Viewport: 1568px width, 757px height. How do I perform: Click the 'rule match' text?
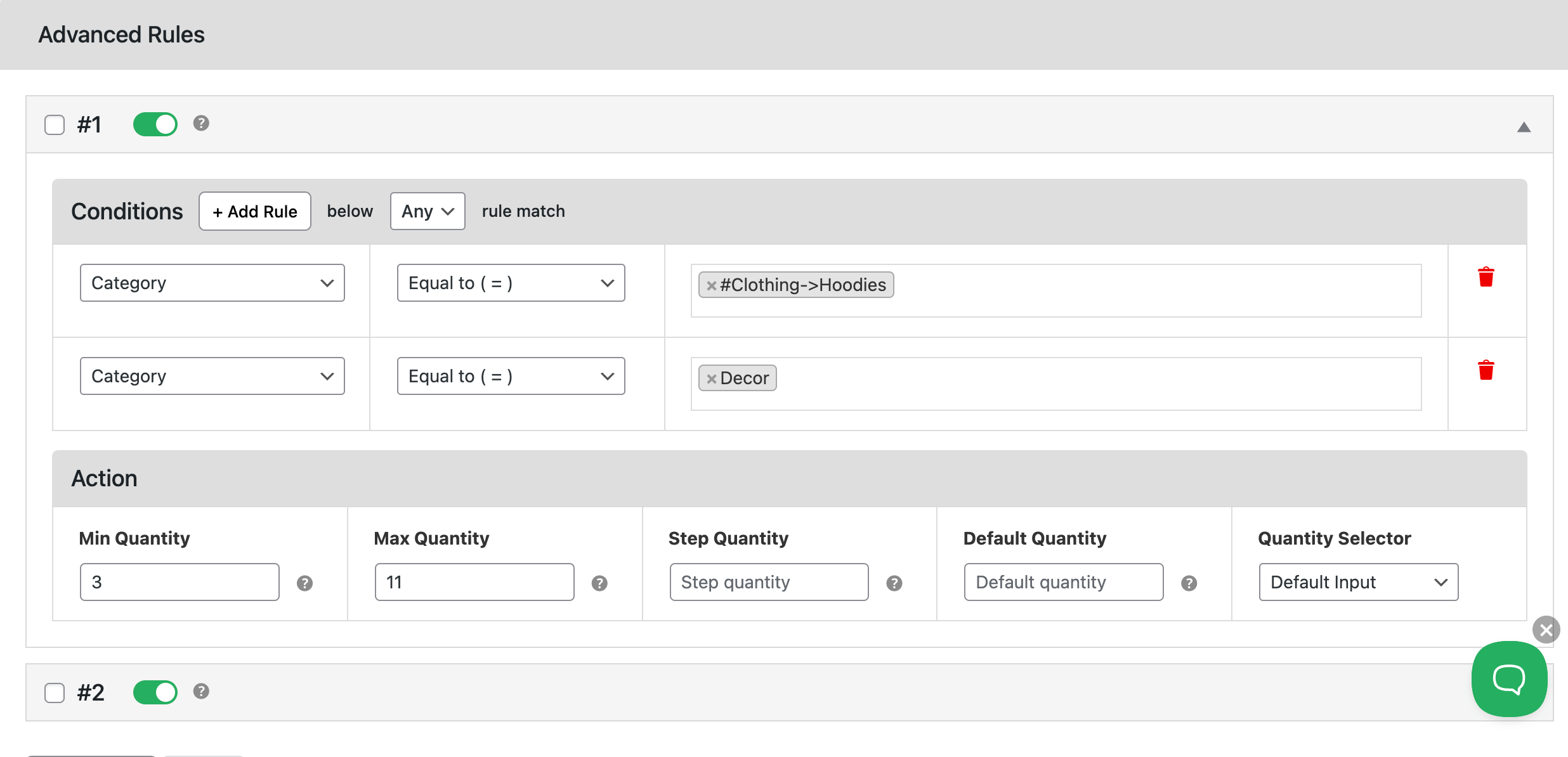tap(523, 211)
